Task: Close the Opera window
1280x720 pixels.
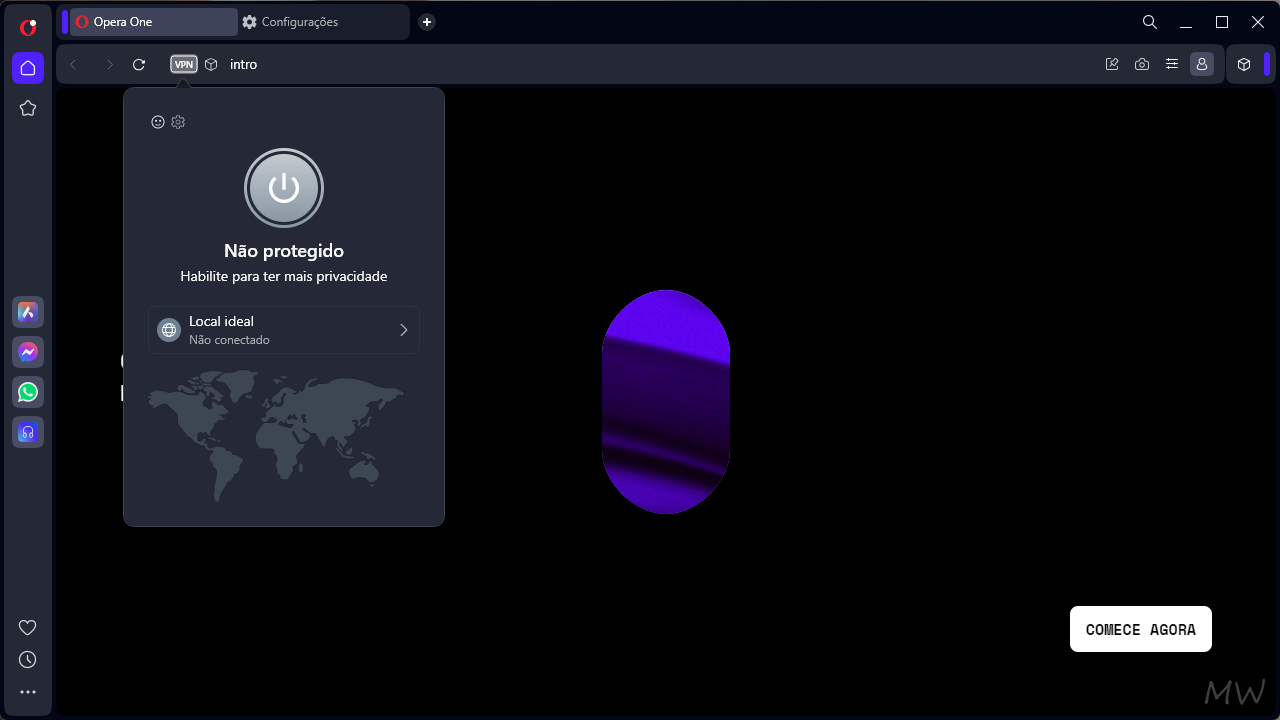Action: coord(1258,22)
